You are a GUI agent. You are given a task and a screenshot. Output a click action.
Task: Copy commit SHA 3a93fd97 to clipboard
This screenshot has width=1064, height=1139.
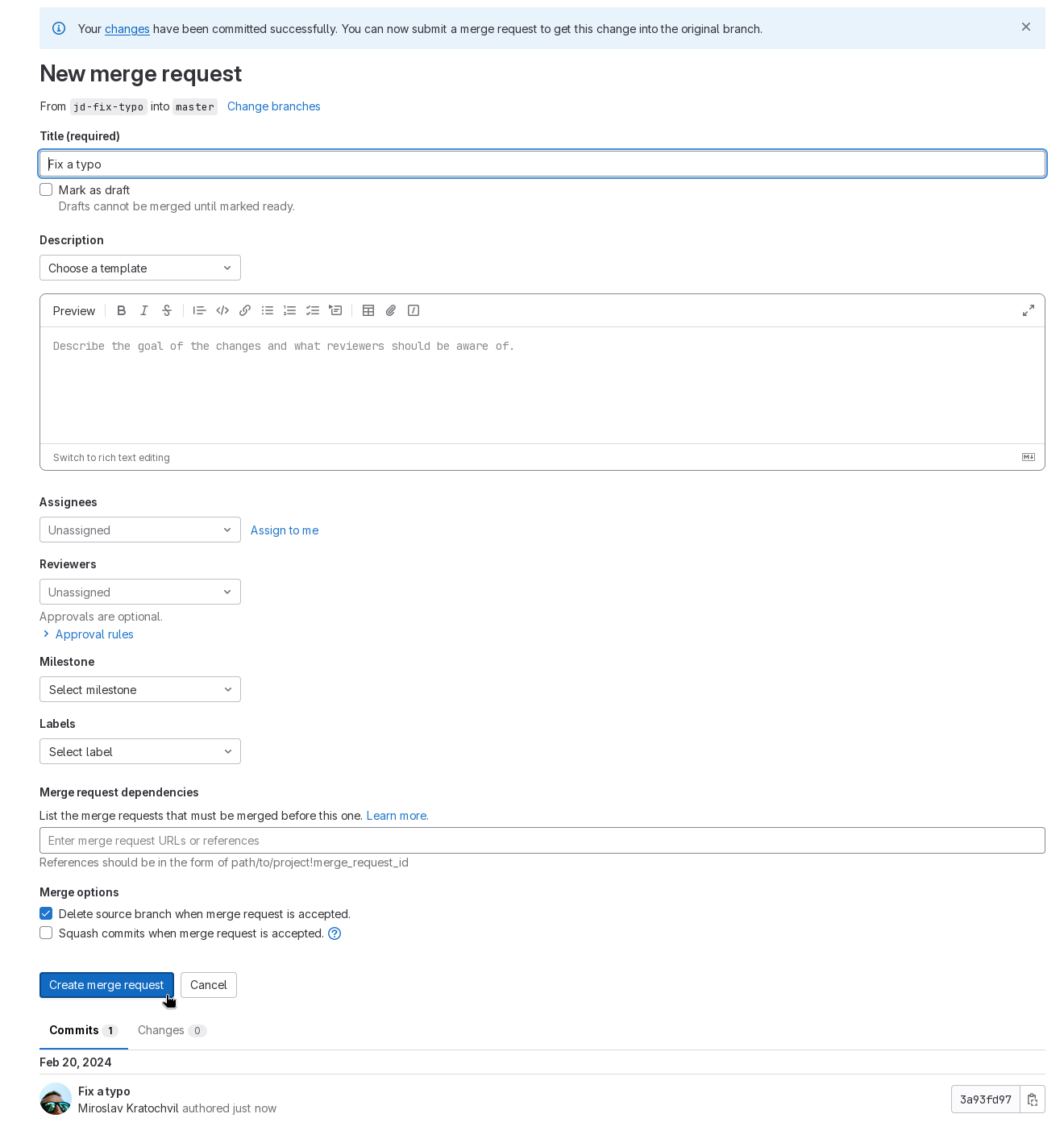tap(1033, 1100)
